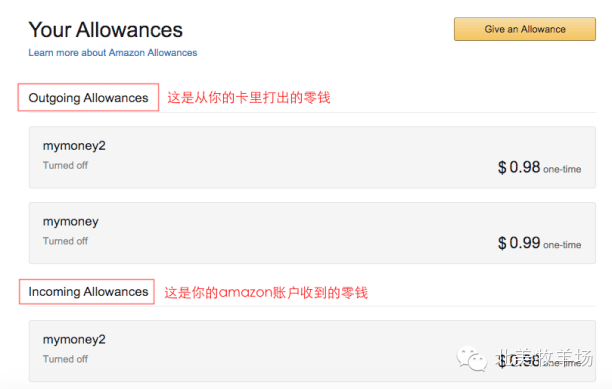Click the mymoney2 name in incoming card
Viewport: 612px width, 389px height.
tap(74, 339)
